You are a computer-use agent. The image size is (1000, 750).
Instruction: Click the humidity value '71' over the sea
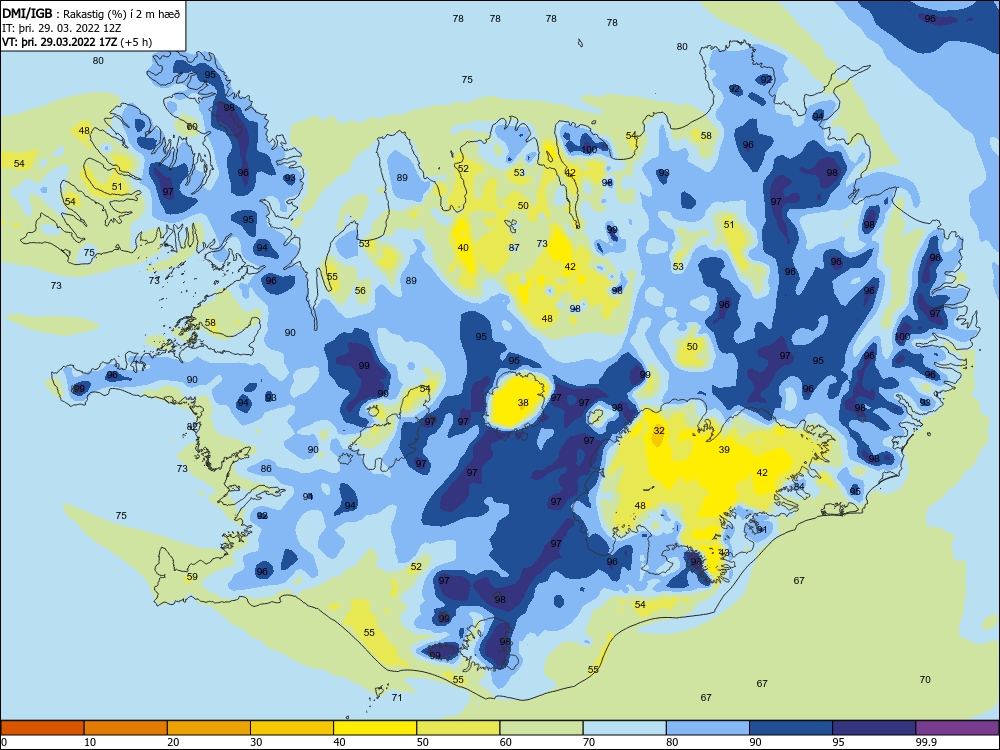(x=397, y=698)
